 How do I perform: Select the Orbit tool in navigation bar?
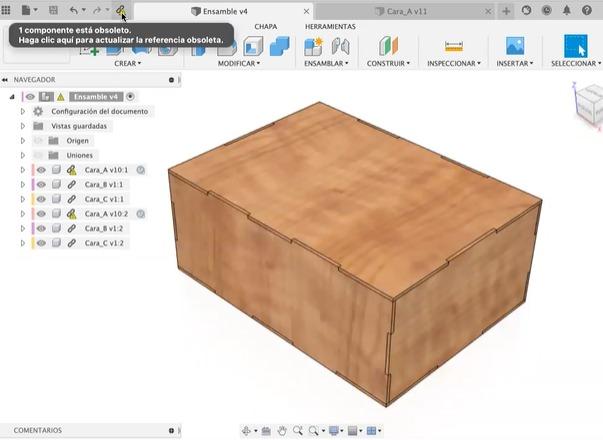click(246, 431)
